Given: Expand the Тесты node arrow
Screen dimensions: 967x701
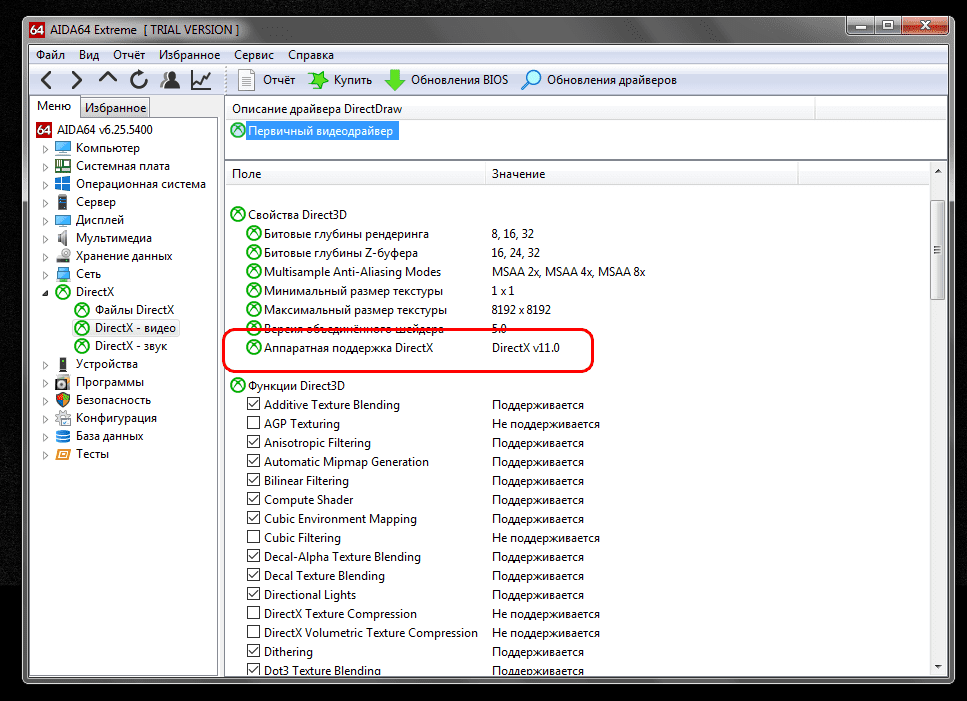Looking at the screenshot, I should click(x=45, y=455).
